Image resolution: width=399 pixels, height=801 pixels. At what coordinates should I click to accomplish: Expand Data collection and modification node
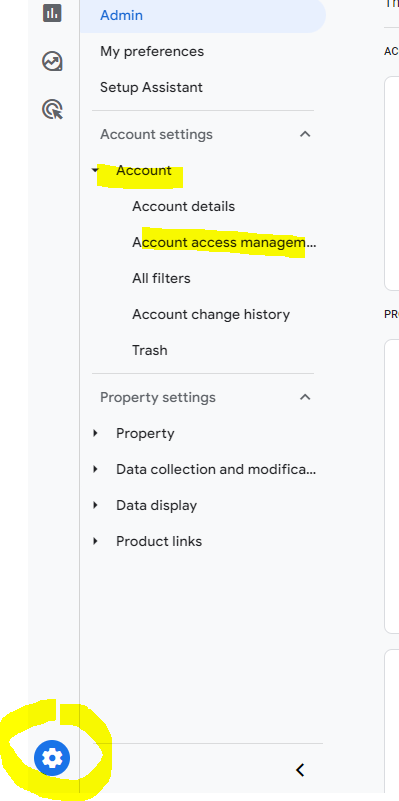(95, 469)
